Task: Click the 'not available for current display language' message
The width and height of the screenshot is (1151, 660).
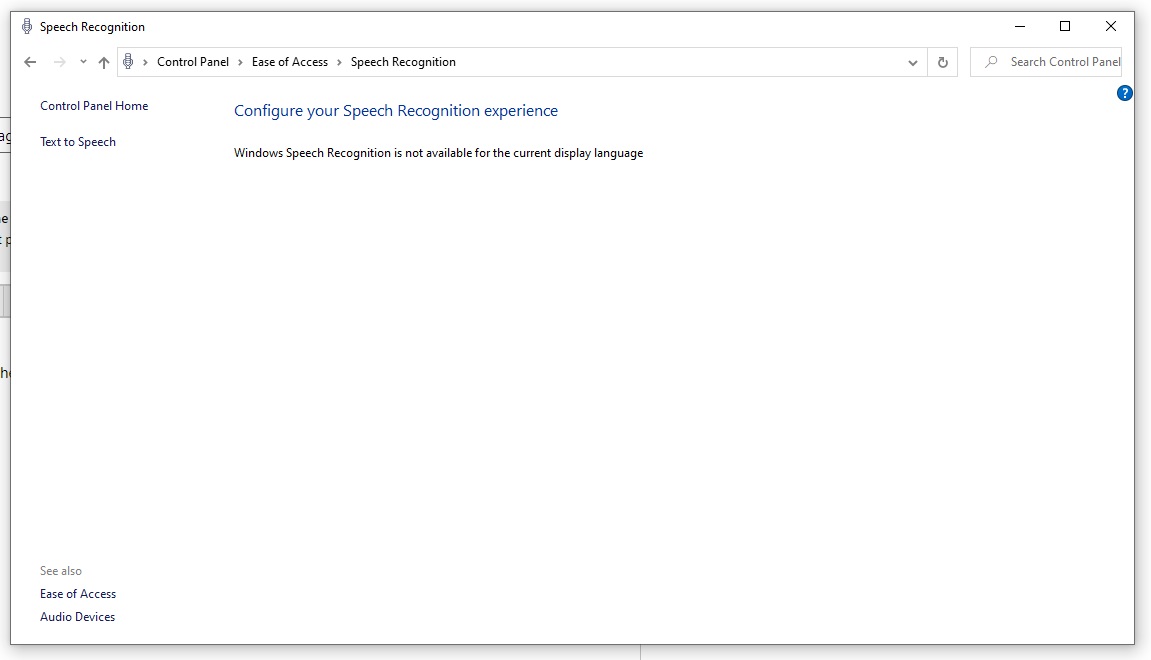Action: [x=438, y=153]
